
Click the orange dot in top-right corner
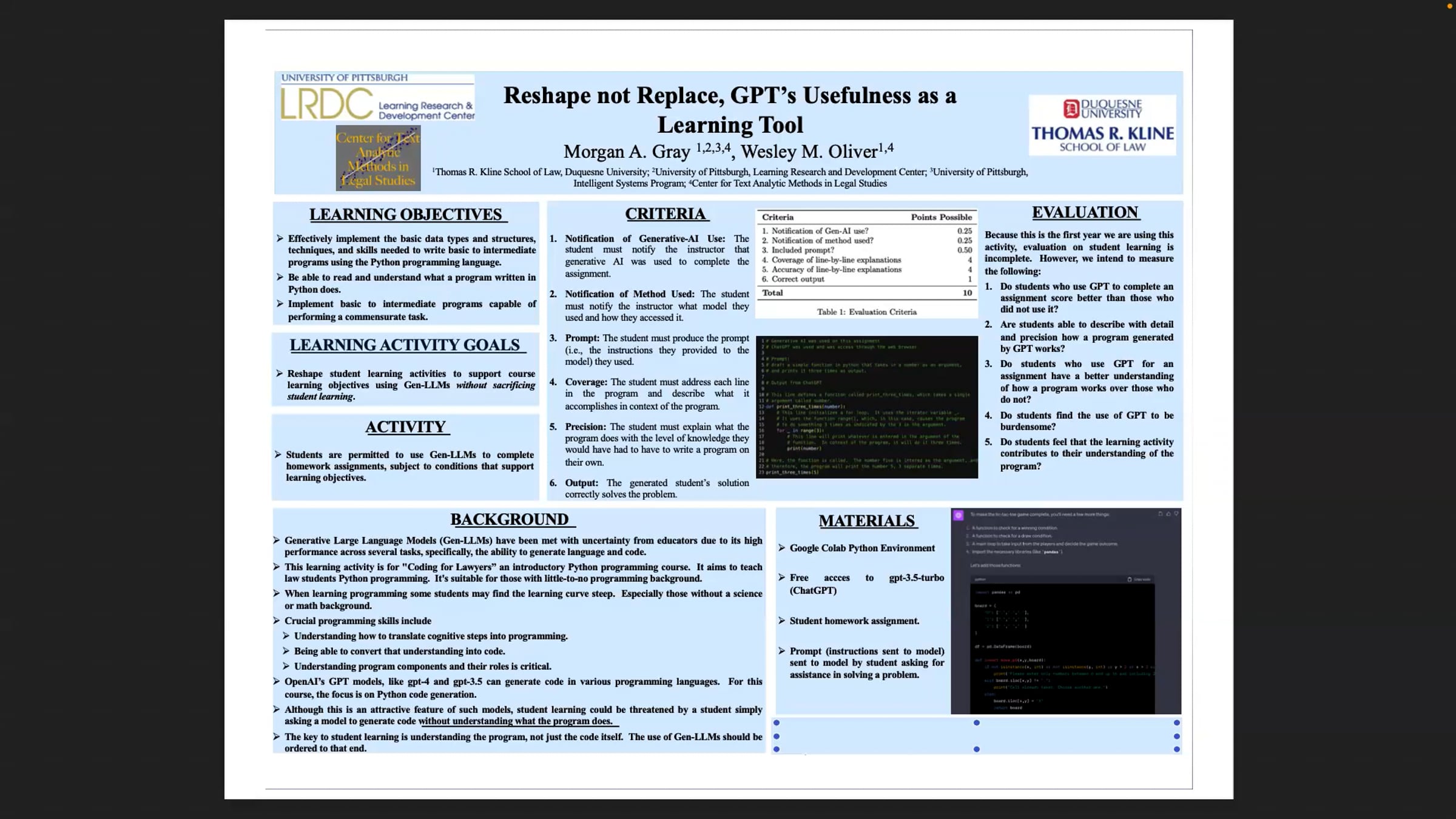(1450, 6)
